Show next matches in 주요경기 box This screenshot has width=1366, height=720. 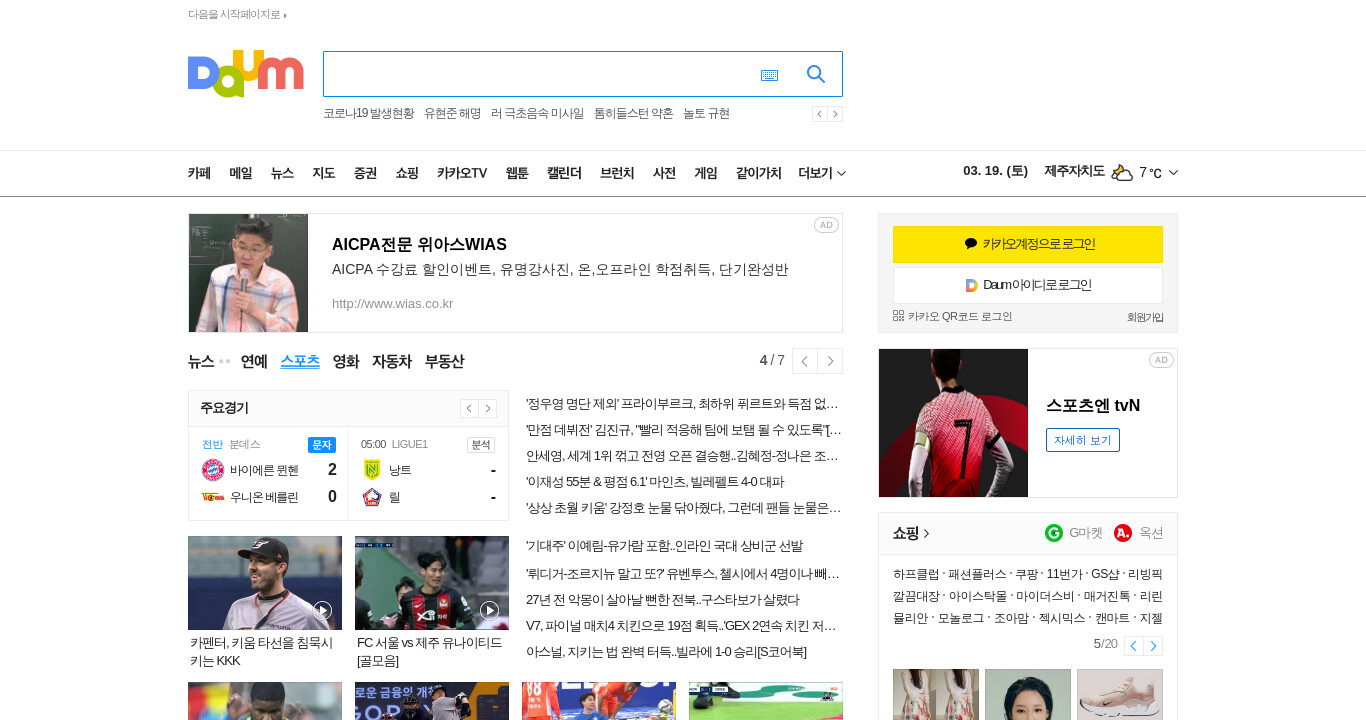(488, 408)
